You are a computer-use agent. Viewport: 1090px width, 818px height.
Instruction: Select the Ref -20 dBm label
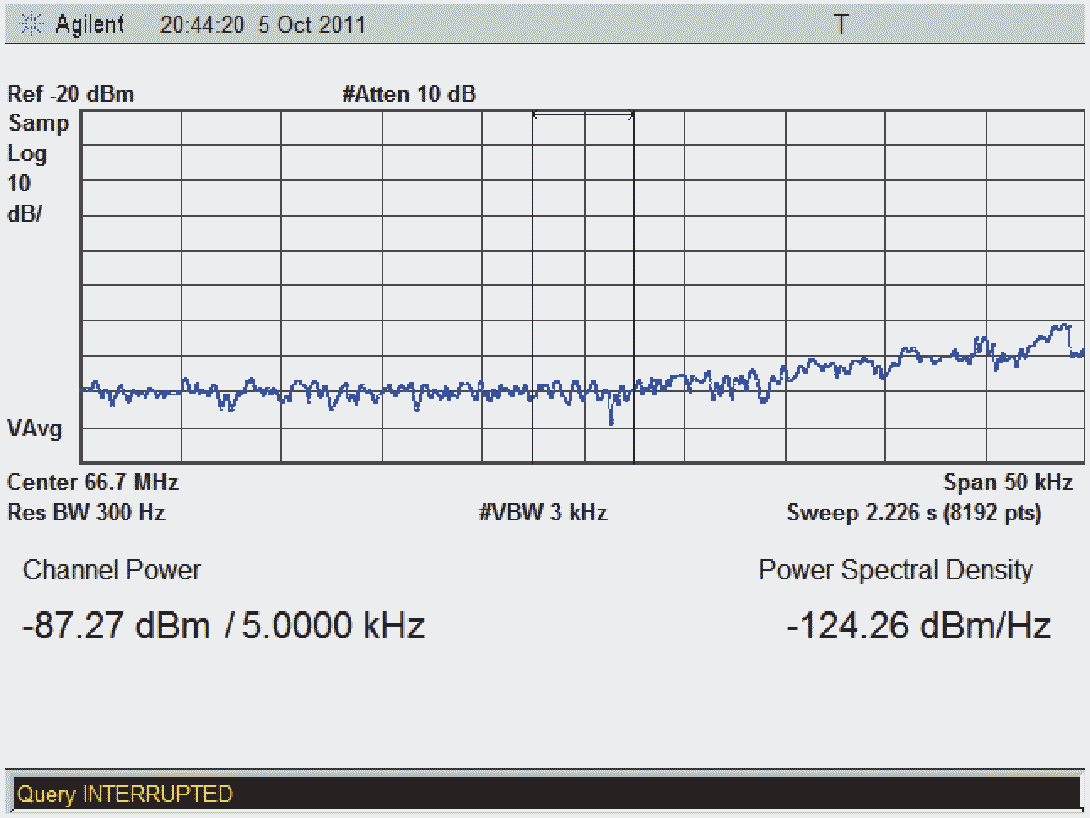pos(71,95)
